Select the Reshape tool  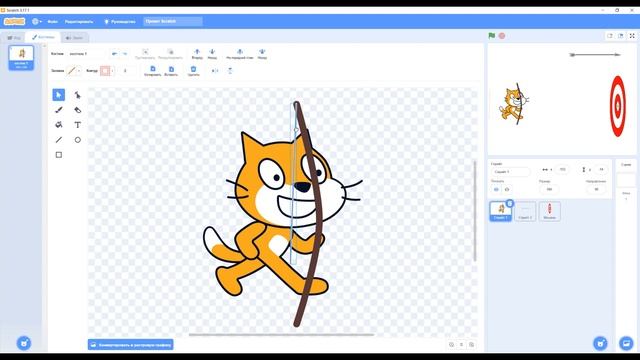pyautogui.click(x=78, y=95)
